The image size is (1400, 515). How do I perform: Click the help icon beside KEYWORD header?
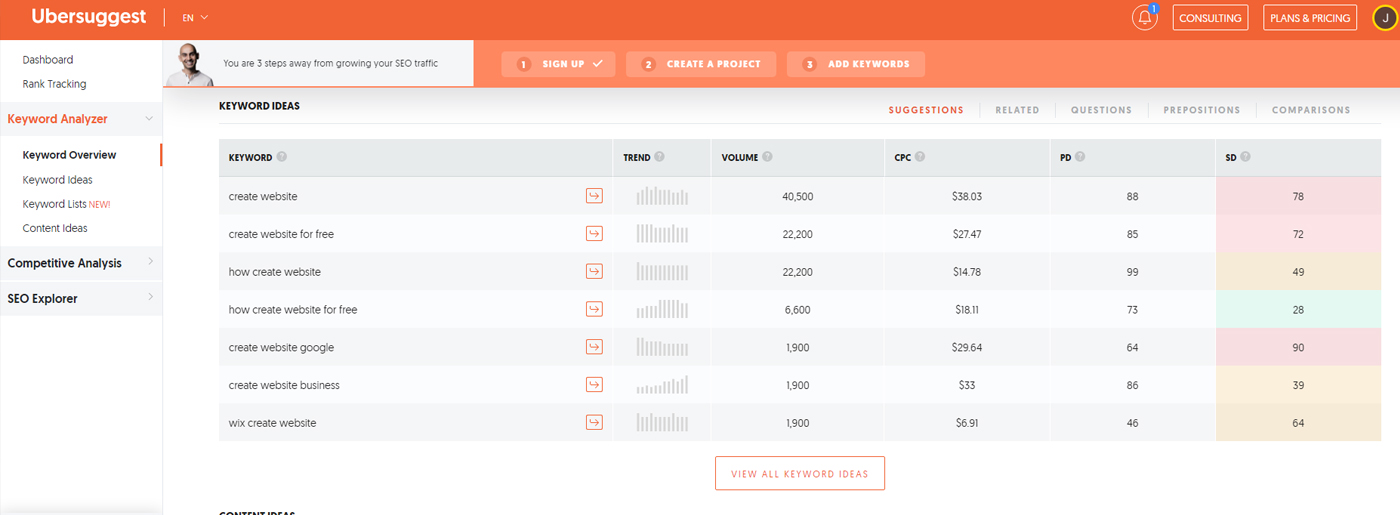click(282, 157)
